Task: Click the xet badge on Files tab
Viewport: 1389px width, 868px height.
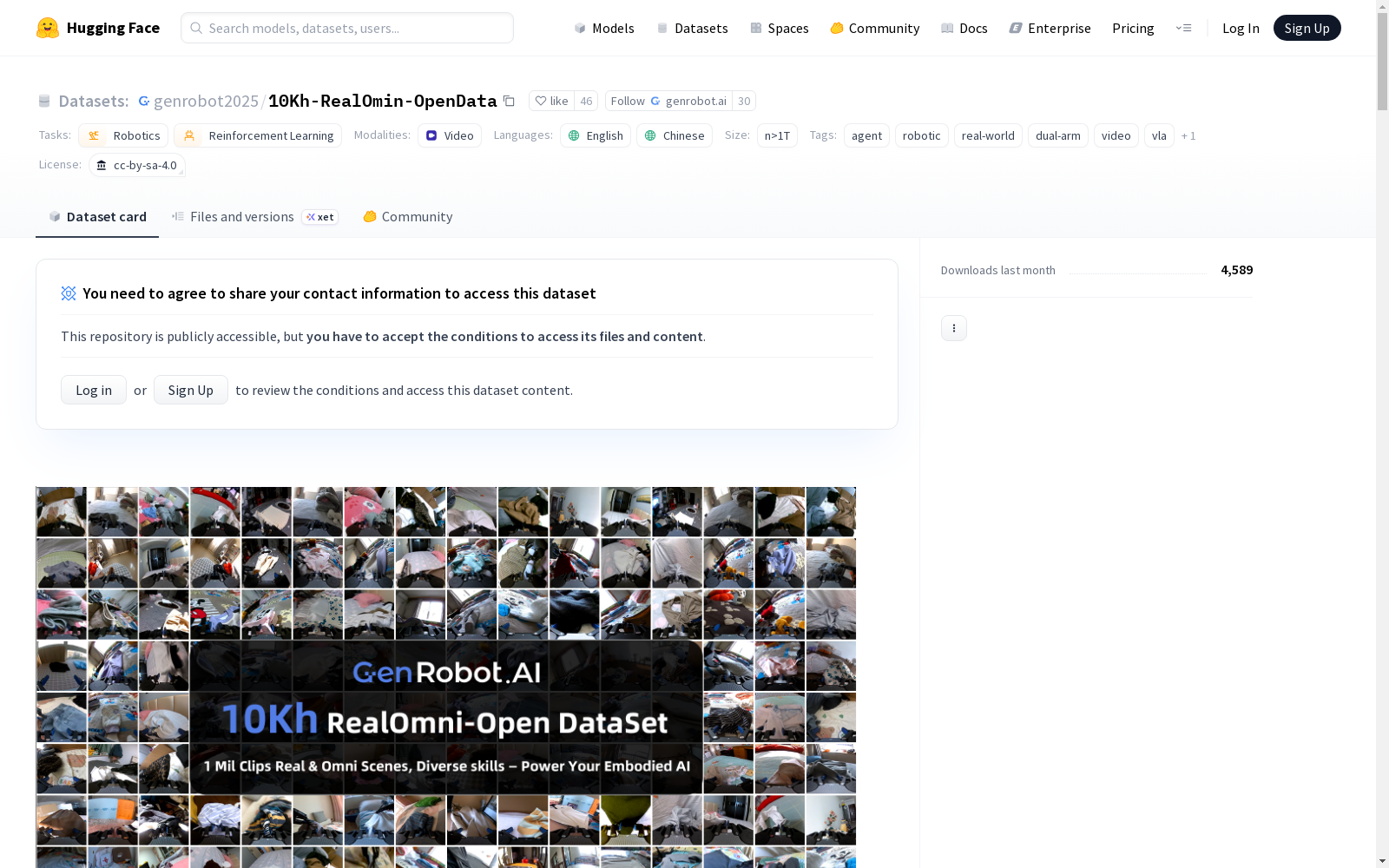Action: (320, 217)
